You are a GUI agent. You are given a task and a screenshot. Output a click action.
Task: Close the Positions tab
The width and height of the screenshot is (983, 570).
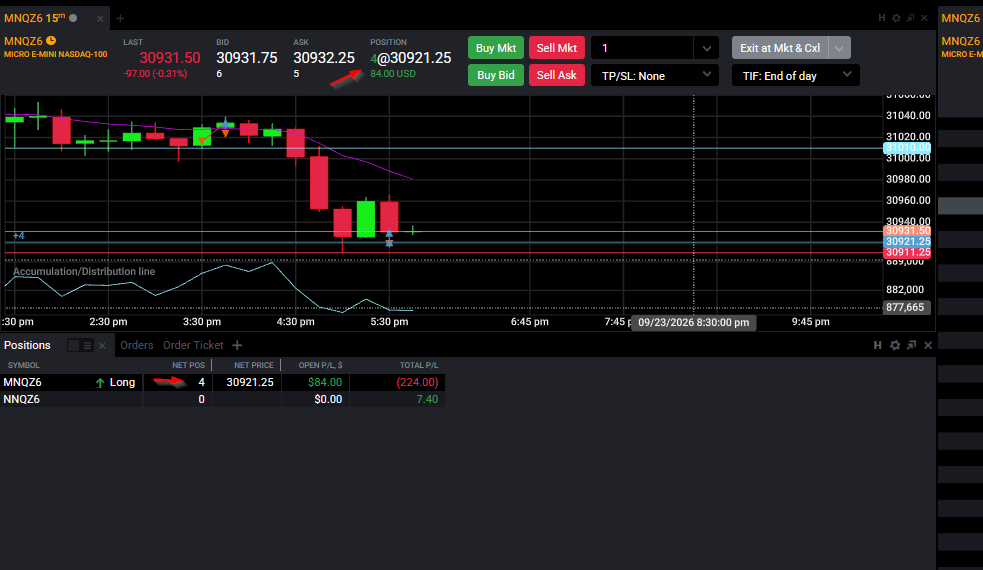[102, 346]
